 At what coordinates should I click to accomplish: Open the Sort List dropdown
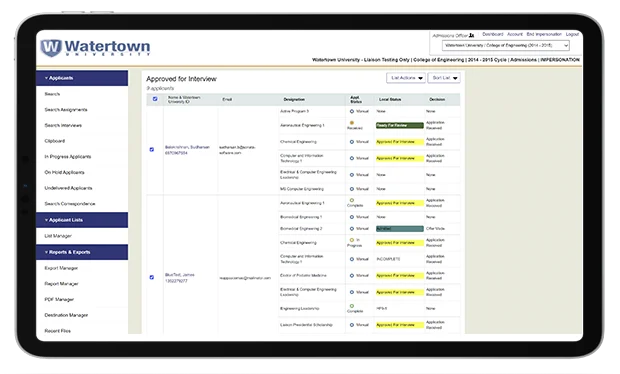point(444,78)
